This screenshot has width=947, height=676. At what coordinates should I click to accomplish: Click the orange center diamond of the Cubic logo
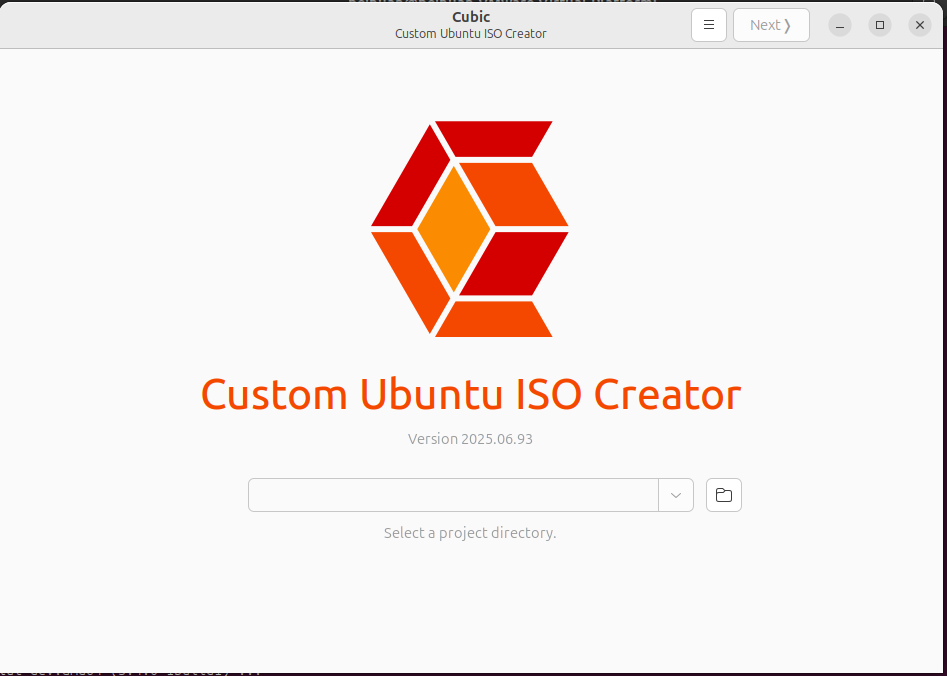[454, 228]
